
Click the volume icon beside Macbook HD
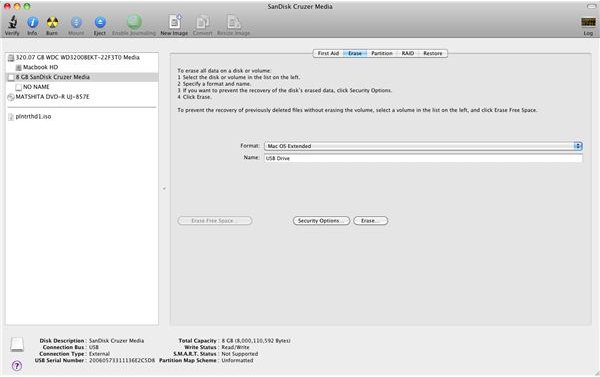pyautogui.click(x=18, y=68)
